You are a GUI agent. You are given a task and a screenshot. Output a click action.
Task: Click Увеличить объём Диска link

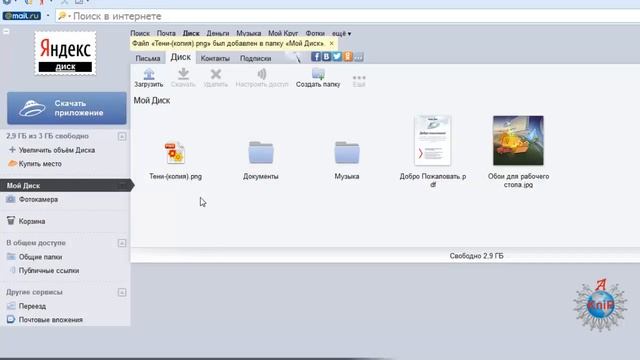pos(57,150)
